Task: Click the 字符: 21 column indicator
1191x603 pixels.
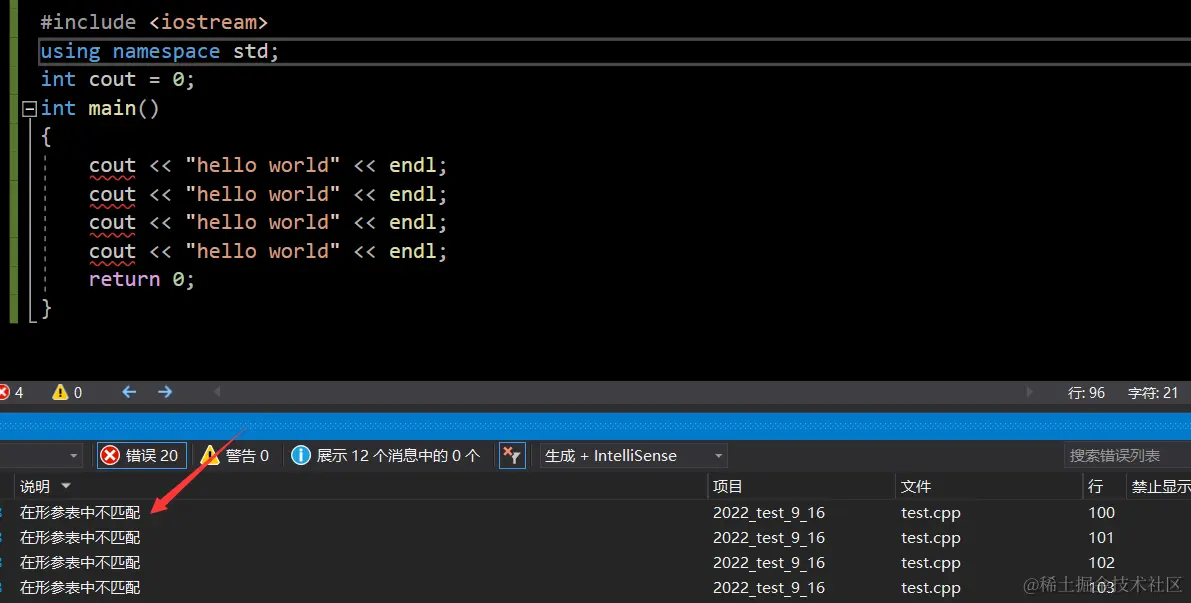Action: pos(1153,393)
